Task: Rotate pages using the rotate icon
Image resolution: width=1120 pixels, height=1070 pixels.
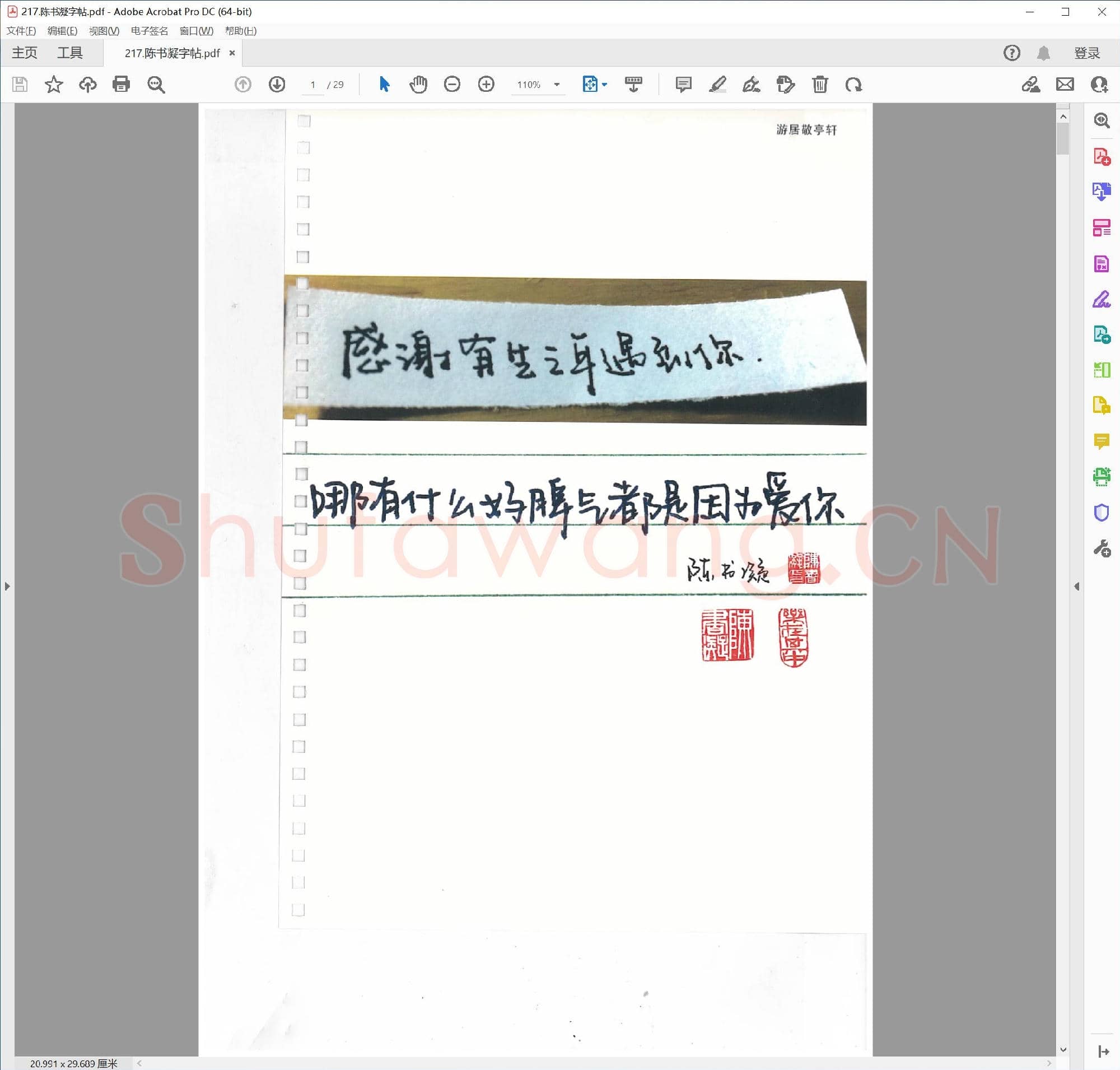Action: [x=853, y=85]
